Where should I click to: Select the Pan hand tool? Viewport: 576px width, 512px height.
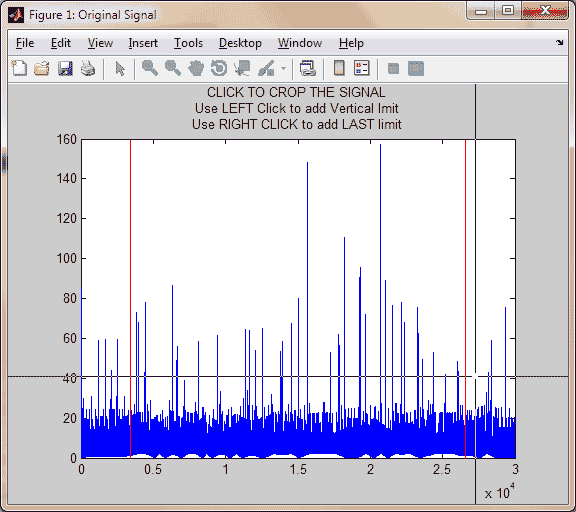click(196, 69)
